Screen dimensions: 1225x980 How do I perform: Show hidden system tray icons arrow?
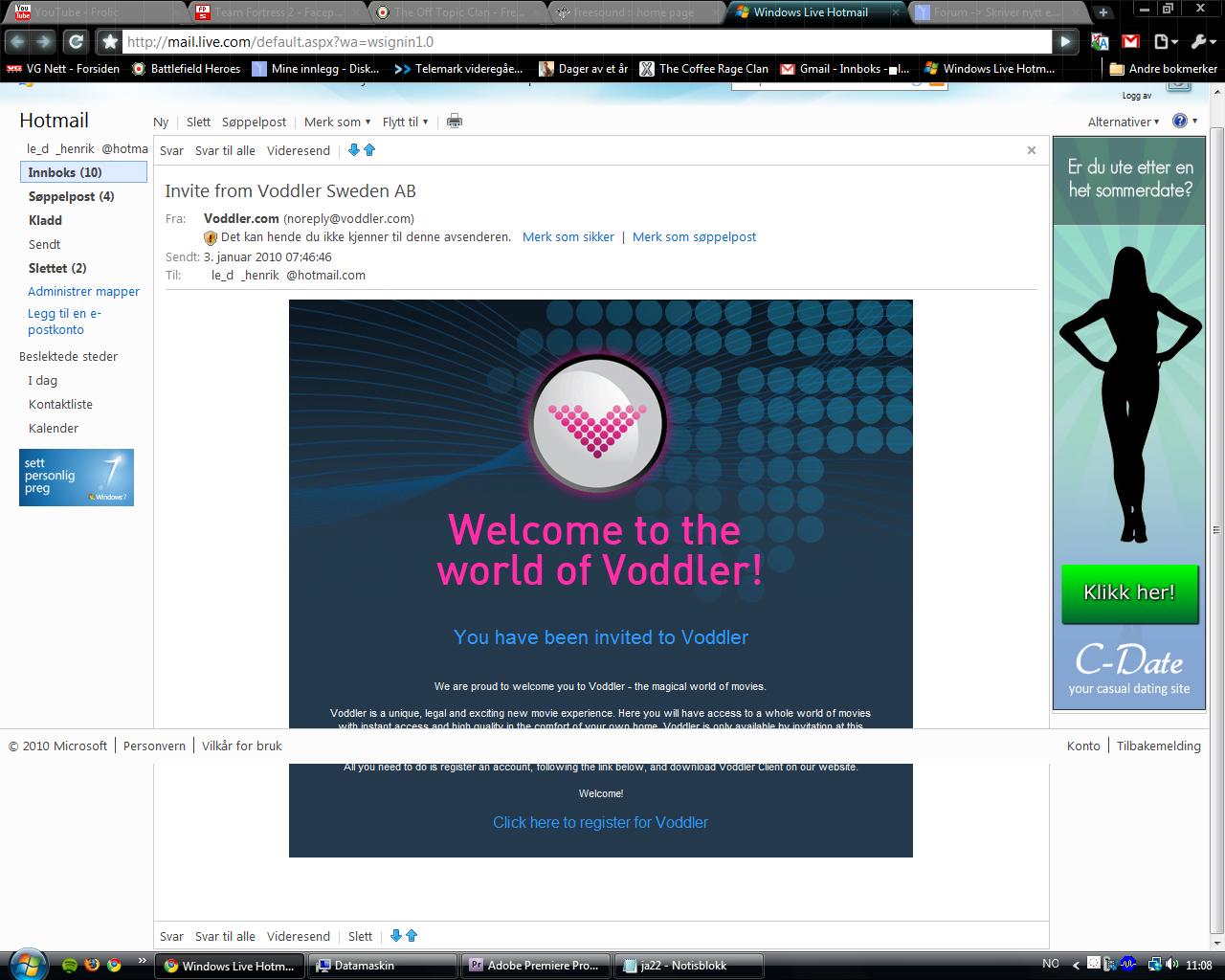tap(1077, 965)
